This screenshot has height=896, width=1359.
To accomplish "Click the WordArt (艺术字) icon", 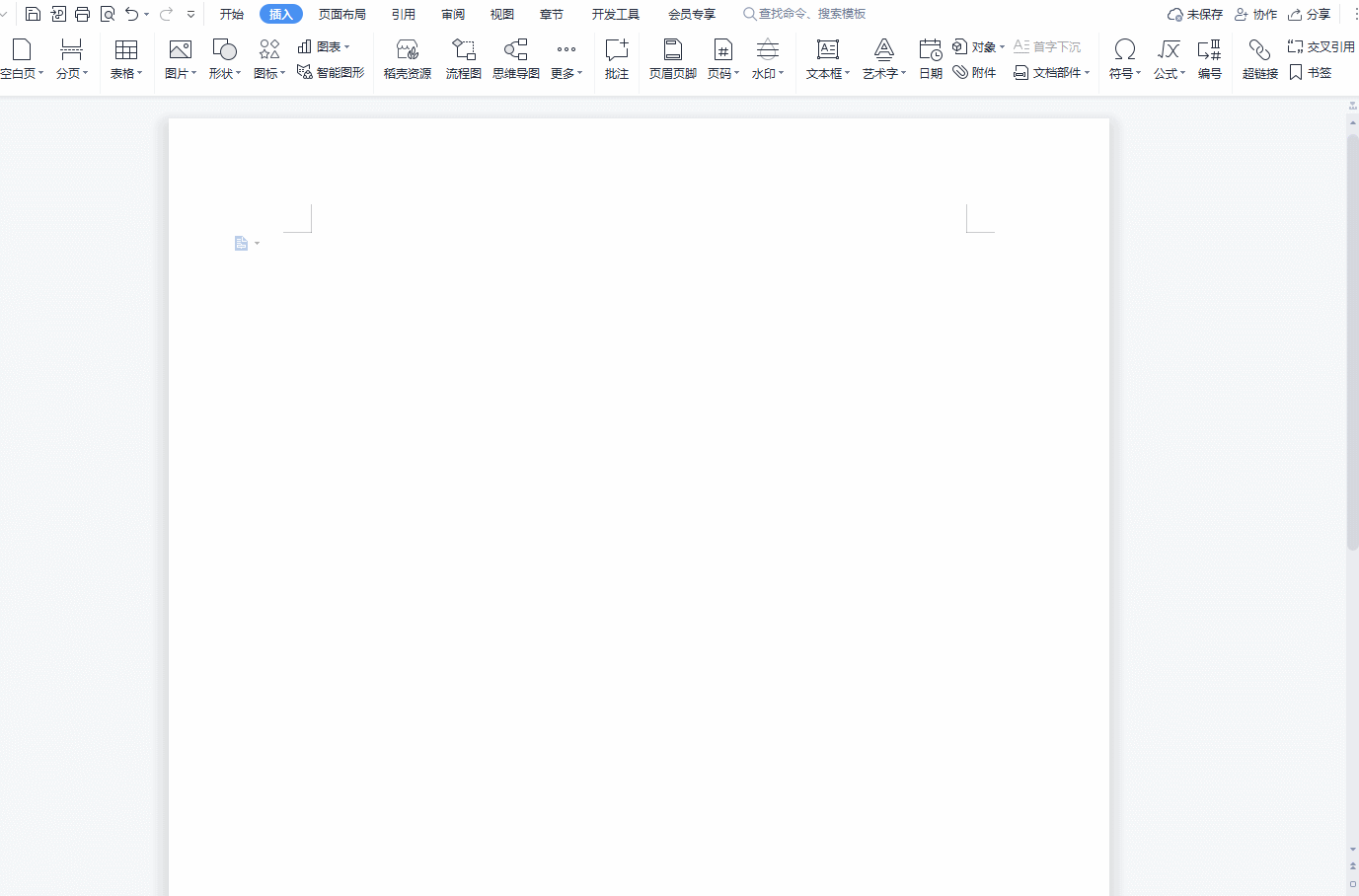I will pos(884,49).
